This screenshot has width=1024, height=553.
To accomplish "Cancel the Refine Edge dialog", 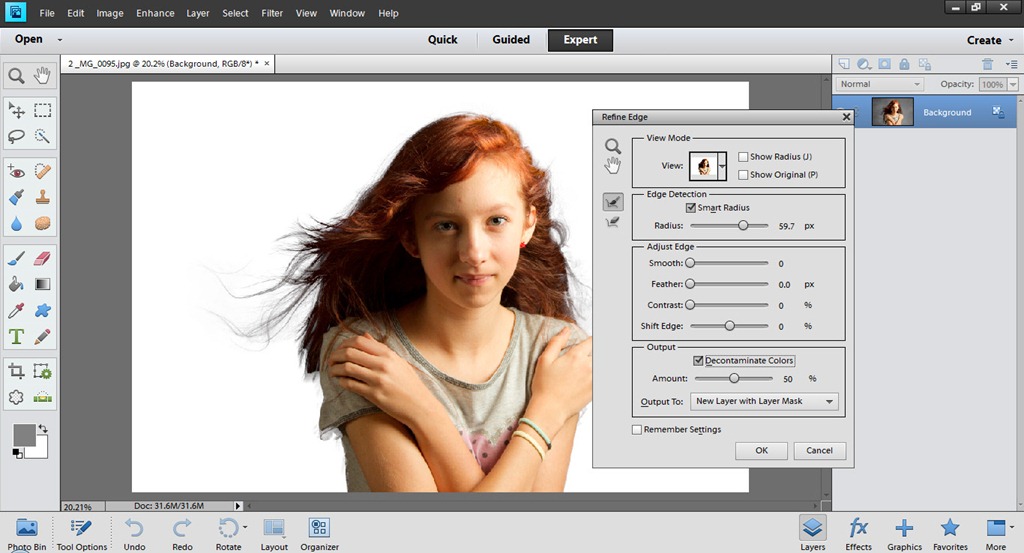I will 819,451.
